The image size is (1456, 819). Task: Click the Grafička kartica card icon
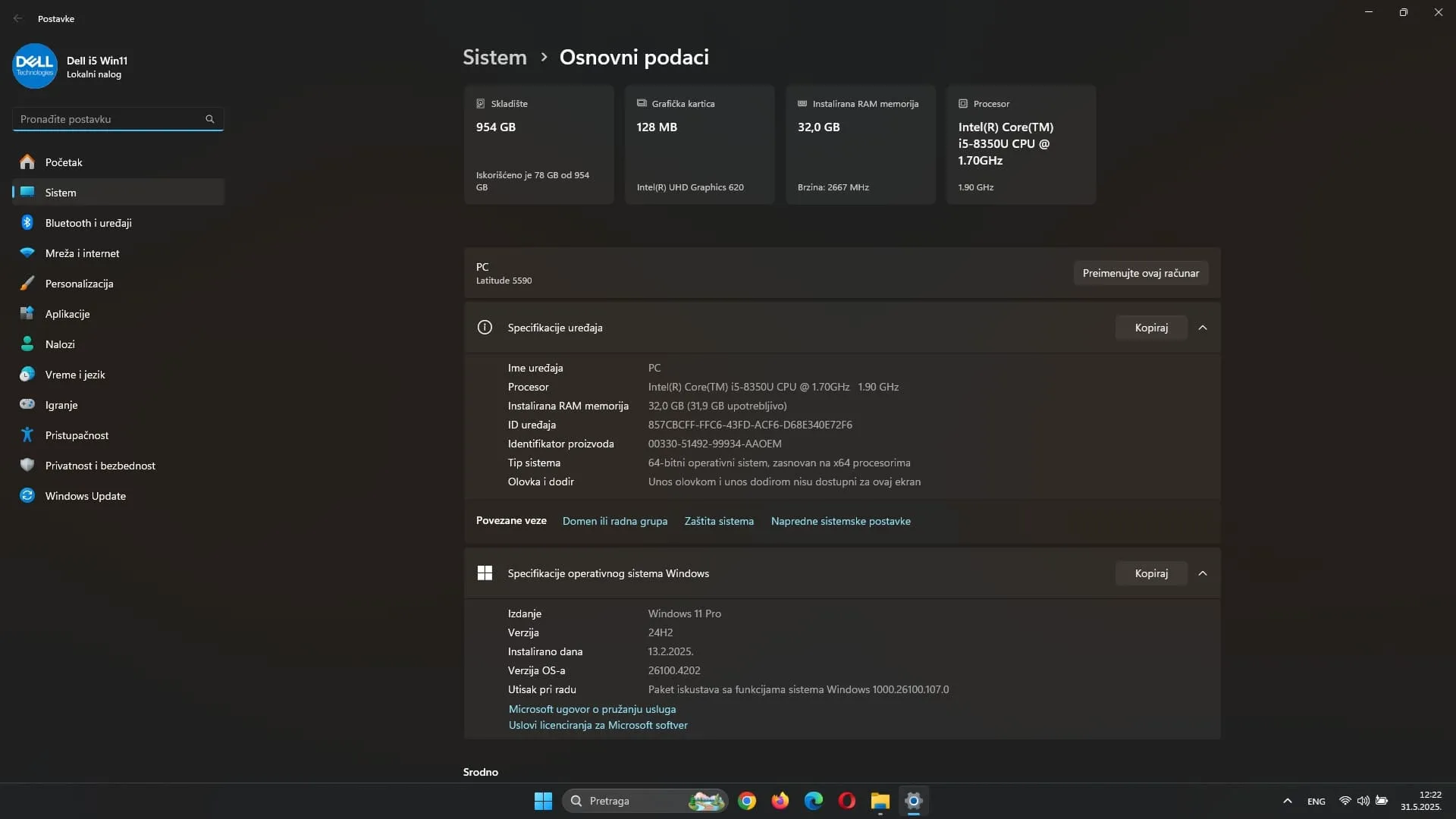[x=642, y=104]
